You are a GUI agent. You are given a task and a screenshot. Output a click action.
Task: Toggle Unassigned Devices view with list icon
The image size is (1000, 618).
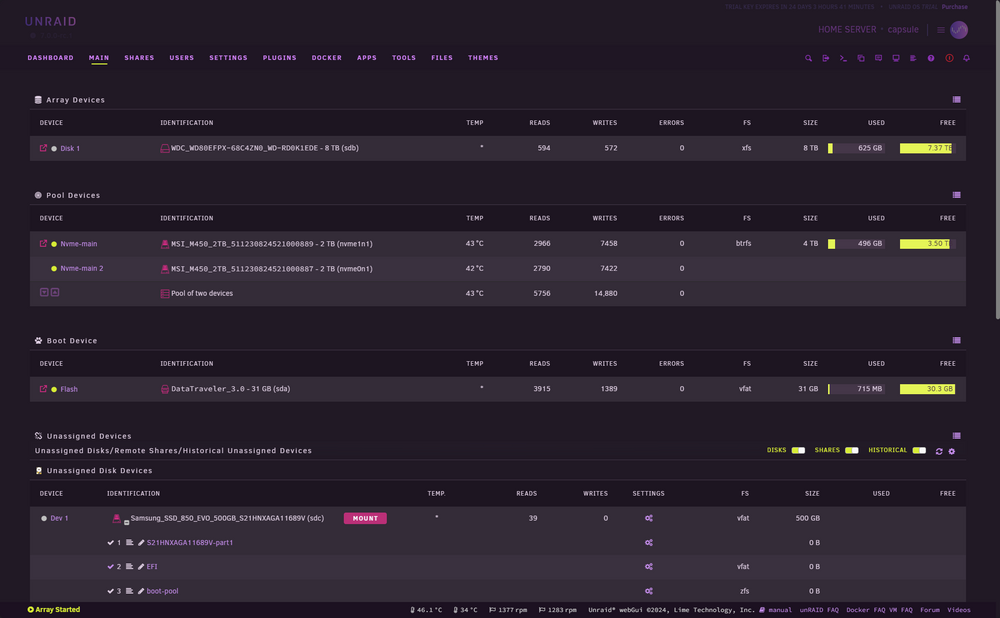tap(956, 436)
